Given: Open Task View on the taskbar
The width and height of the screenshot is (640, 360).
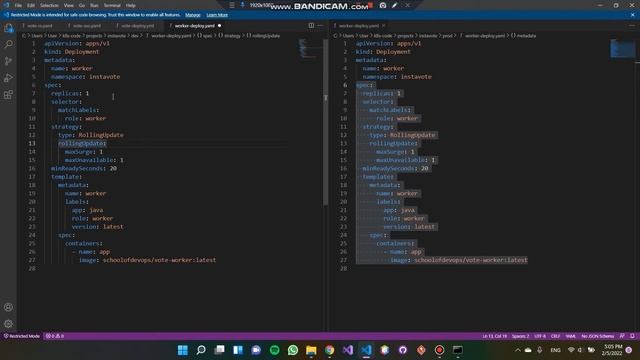Looking at the screenshot, I should [219, 350].
